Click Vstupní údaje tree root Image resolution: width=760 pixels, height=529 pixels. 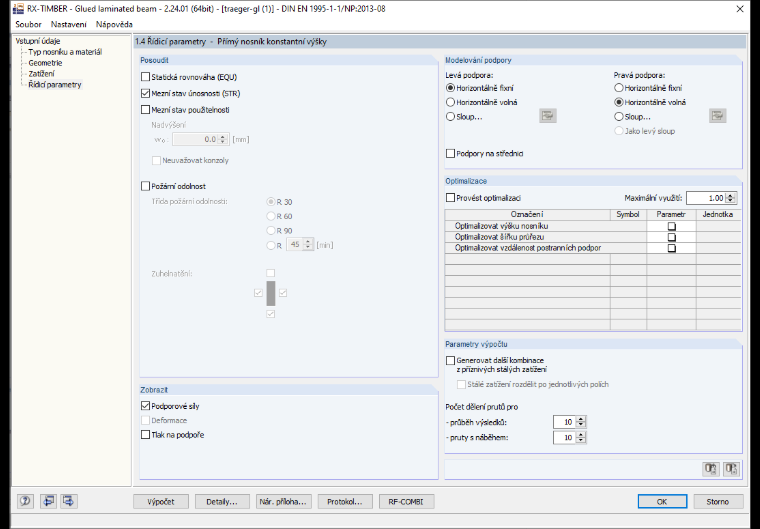click(38, 41)
